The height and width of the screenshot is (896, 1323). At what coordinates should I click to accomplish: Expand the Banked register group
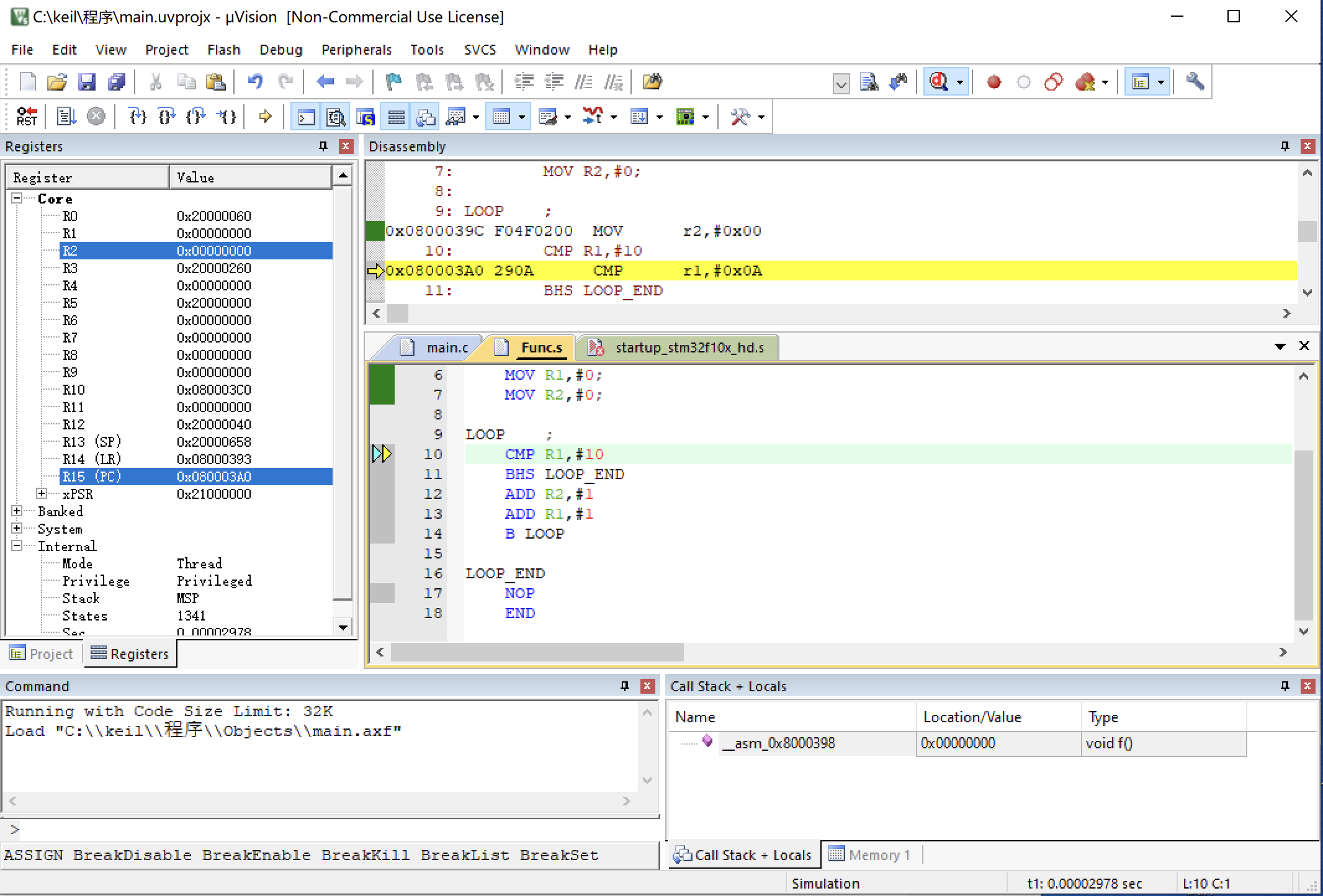tap(17, 511)
